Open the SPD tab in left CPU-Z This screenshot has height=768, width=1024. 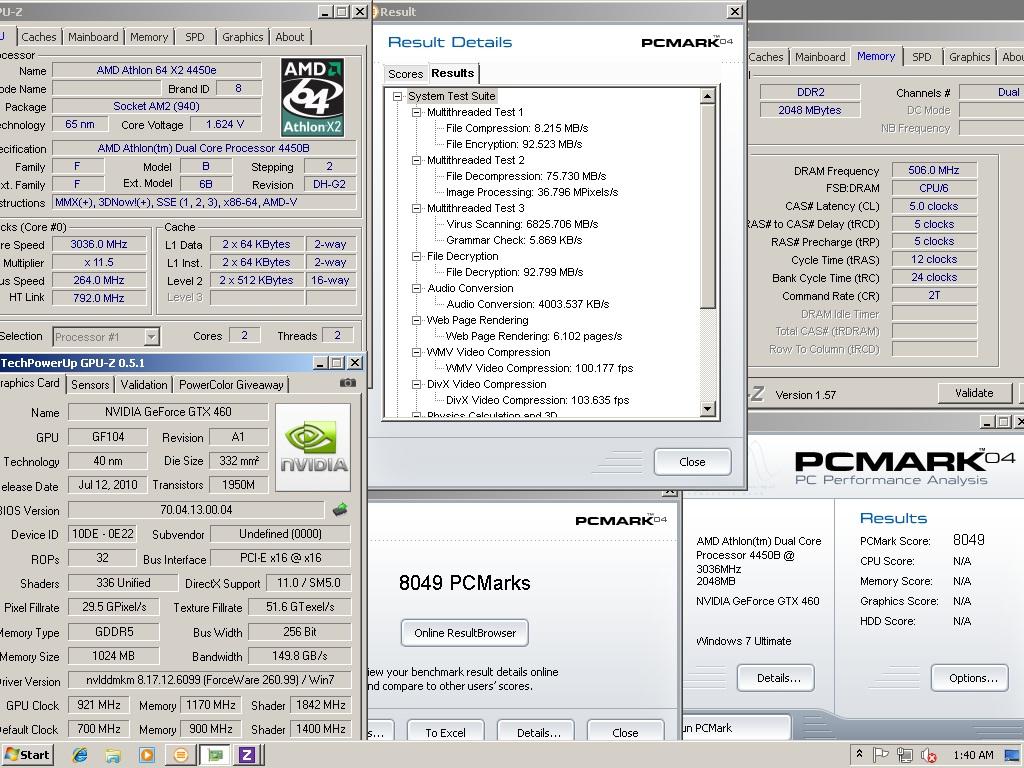click(x=195, y=37)
